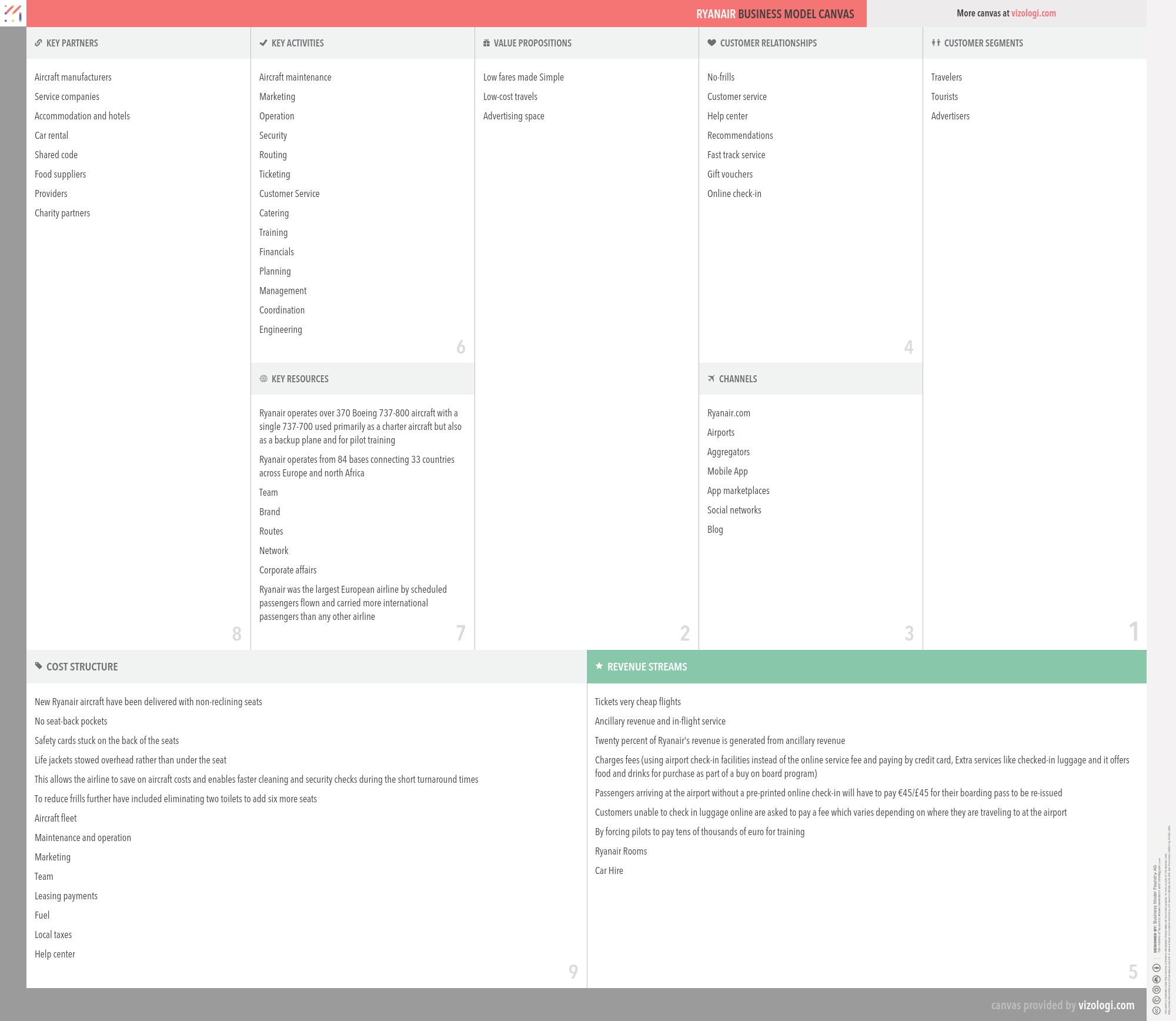The image size is (1176, 1021).
Task: Click 'Help center' under Customer Relationships
Action: pos(727,116)
